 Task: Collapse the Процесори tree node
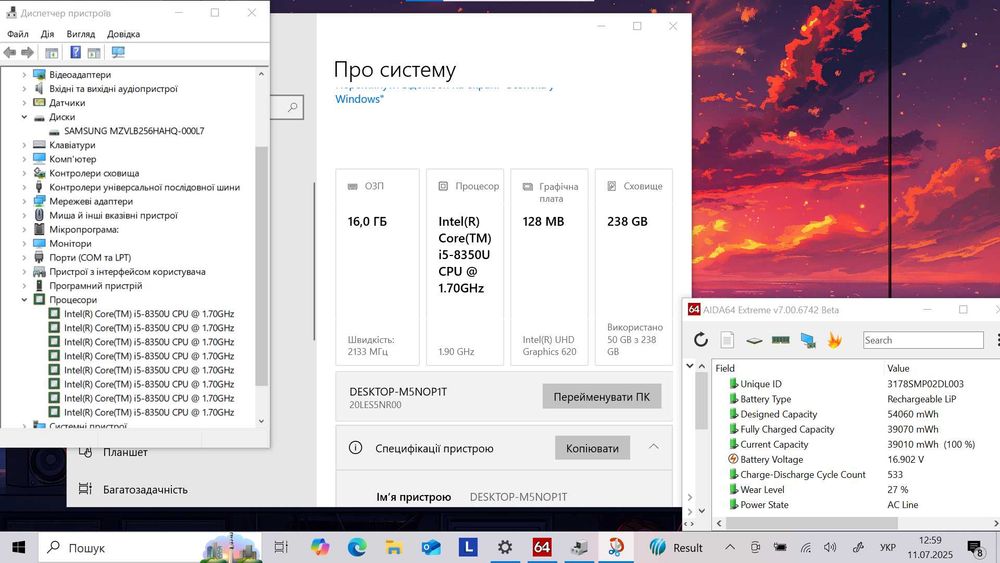(24, 300)
